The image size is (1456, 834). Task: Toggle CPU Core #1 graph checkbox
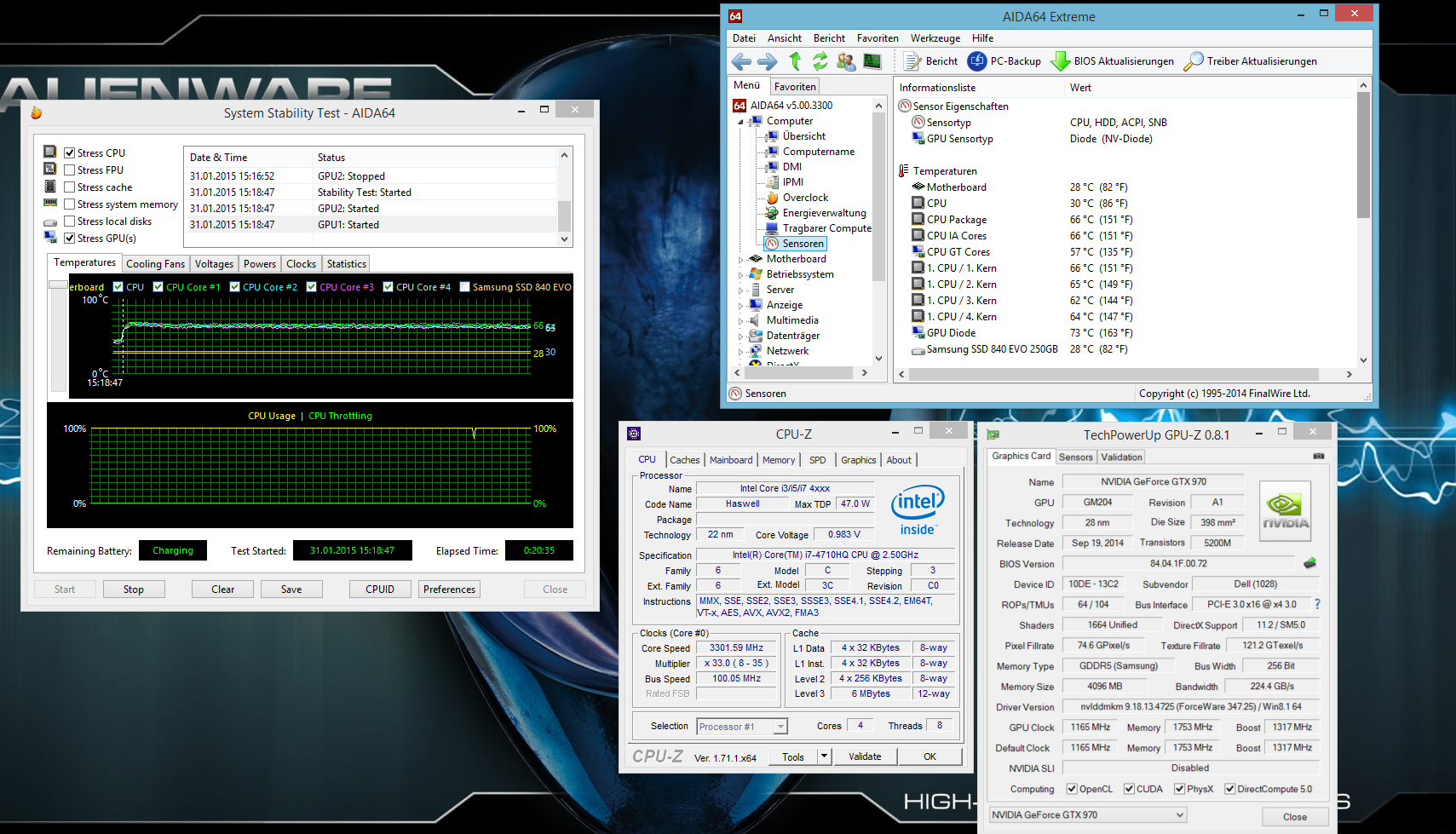[x=158, y=287]
